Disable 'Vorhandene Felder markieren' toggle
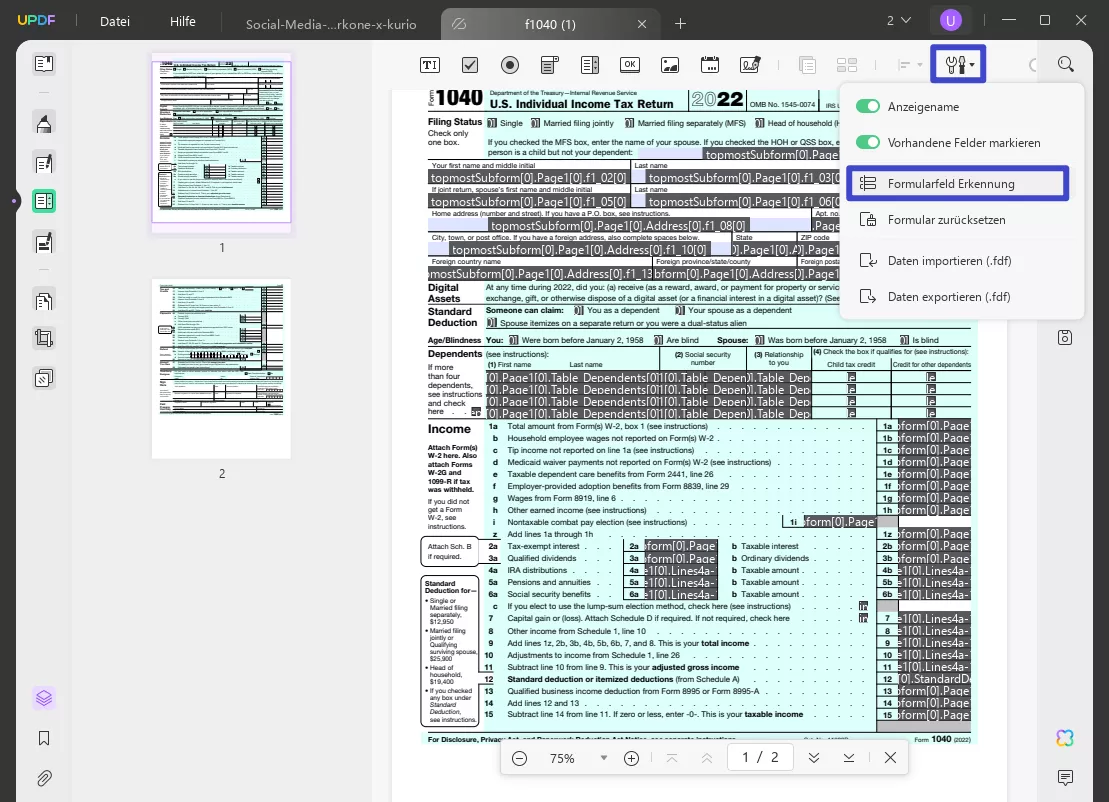Image resolution: width=1109 pixels, height=802 pixels. pos(868,142)
